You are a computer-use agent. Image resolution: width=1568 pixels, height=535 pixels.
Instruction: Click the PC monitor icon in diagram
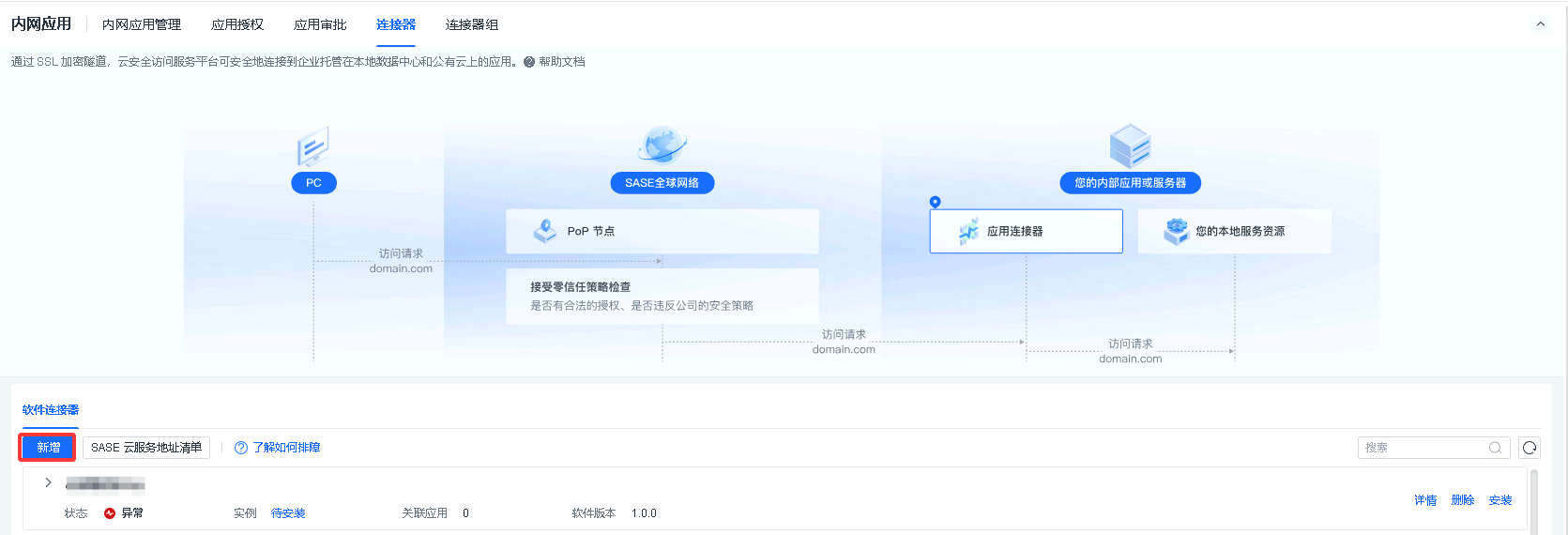click(312, 146)
